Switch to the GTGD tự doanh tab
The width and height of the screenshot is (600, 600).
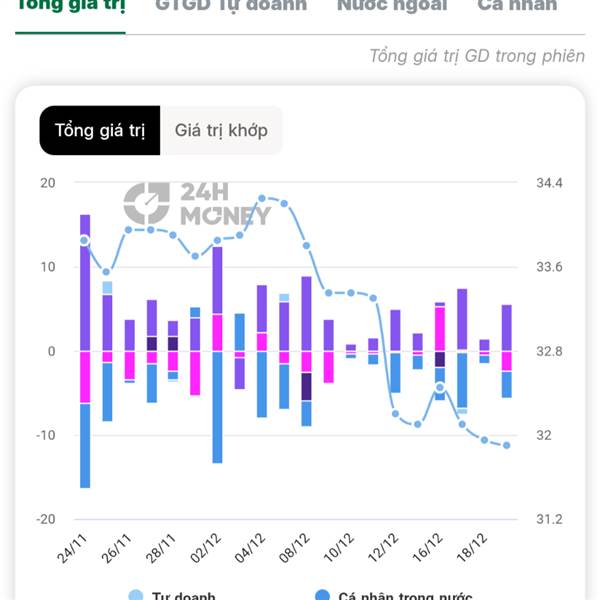pos(231,8)
